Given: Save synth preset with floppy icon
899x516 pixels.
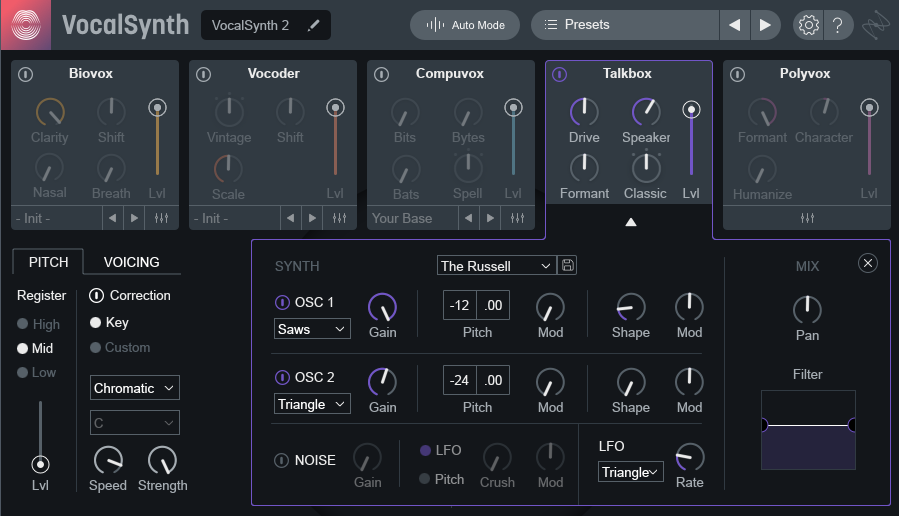Looking at the screenshot, I should (x=567, y=265).
